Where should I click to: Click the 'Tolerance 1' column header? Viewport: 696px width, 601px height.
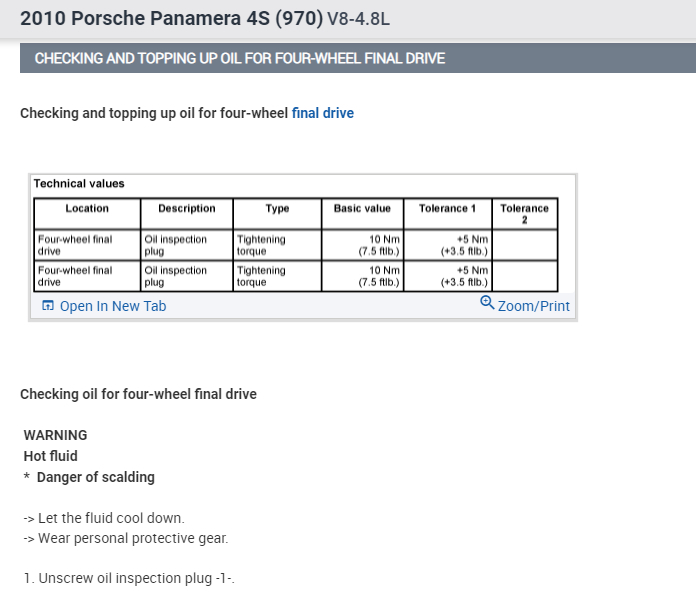pos(447,209)
